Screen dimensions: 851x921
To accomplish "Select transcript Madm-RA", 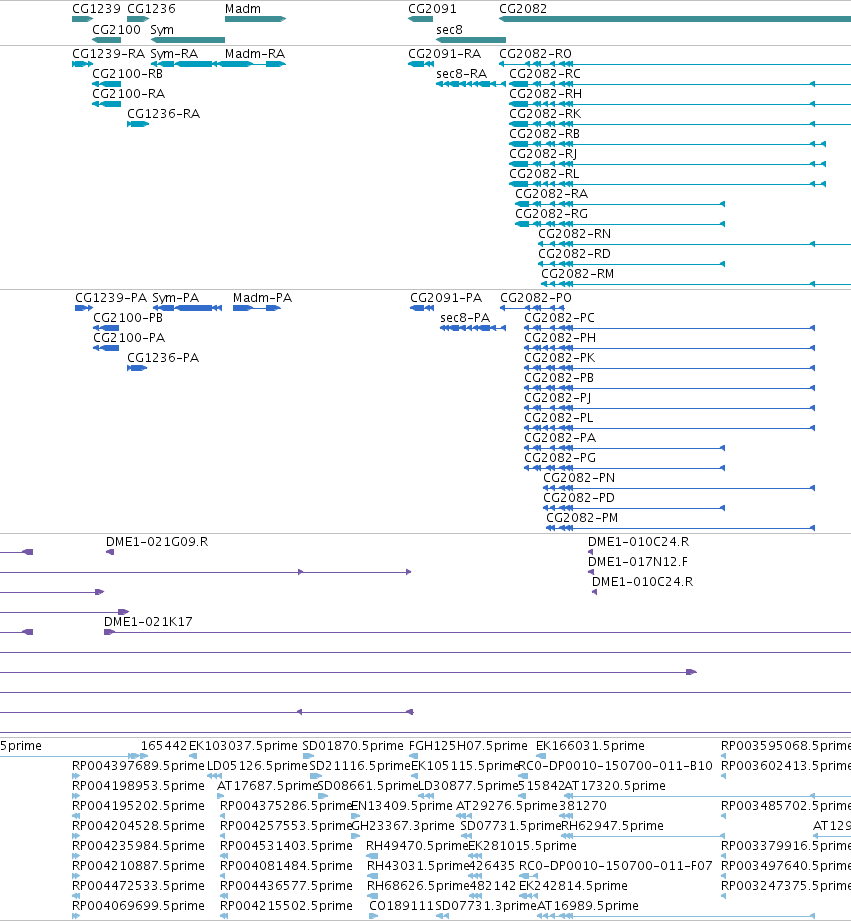I will pos(255,53).
